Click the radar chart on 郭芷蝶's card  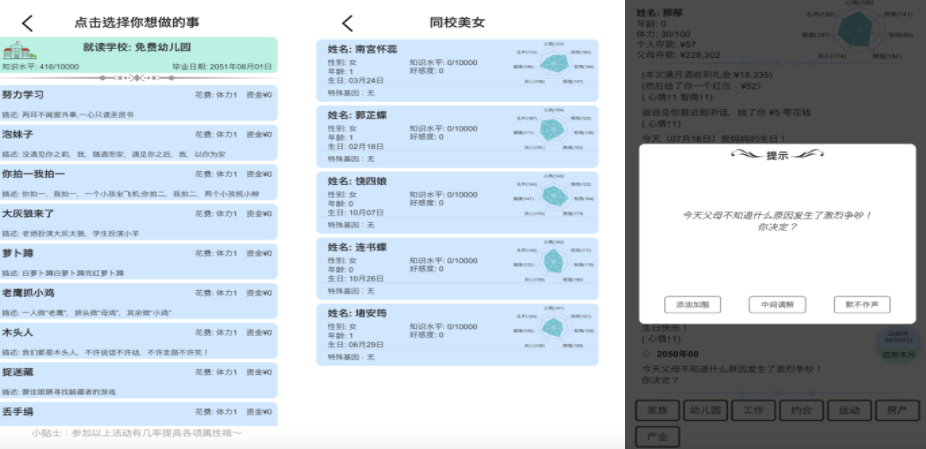pyautogui.click(x=554, y=131)
